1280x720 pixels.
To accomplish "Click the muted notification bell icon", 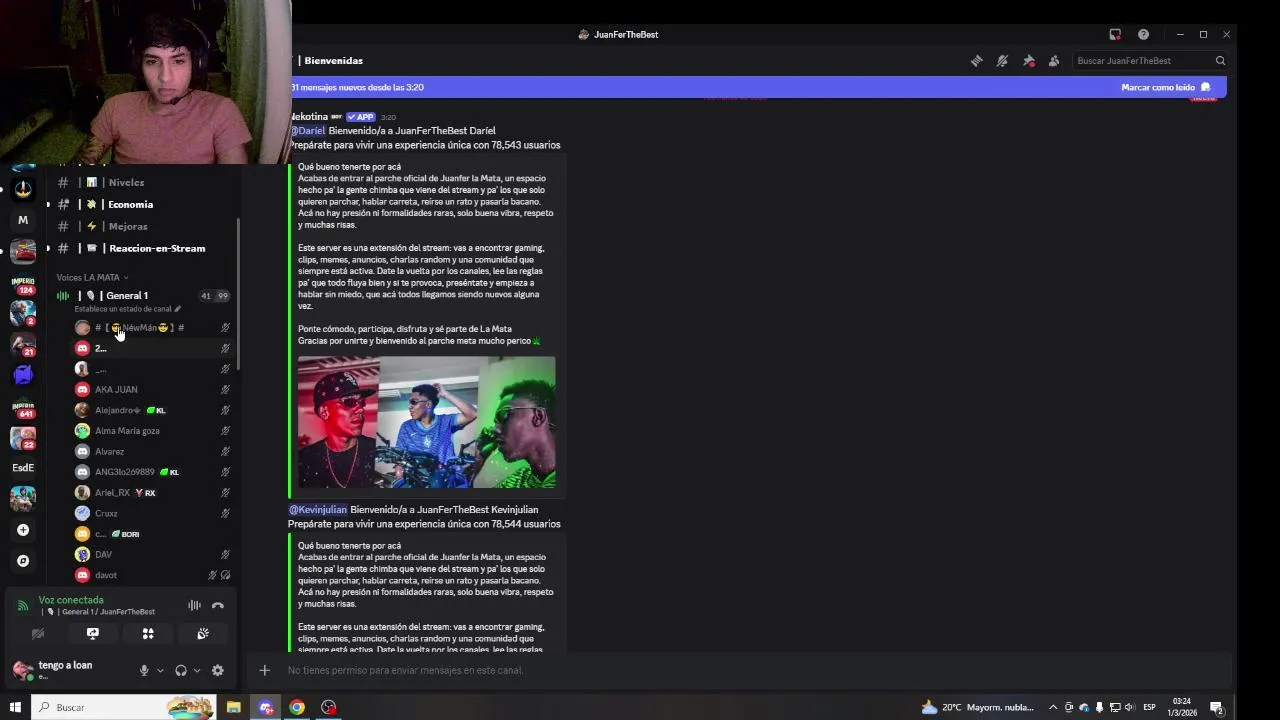I will 1002,61.
